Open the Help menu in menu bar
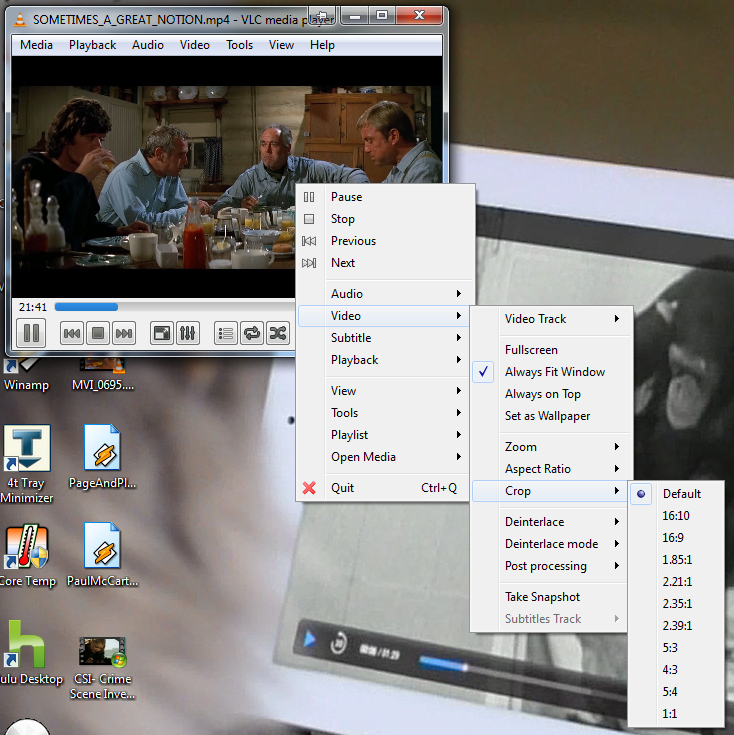734x735 pixels. point(322,45)
